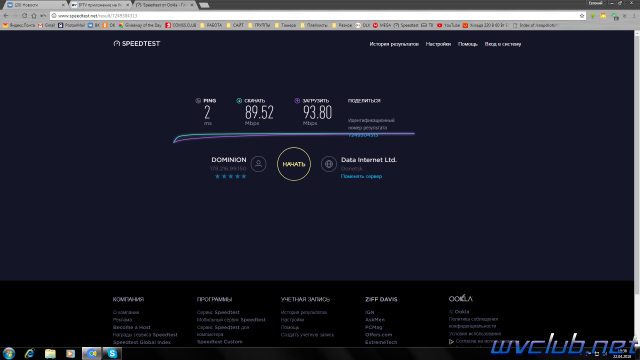Open the Speedtest Global Index footer link

pos(142,342)
